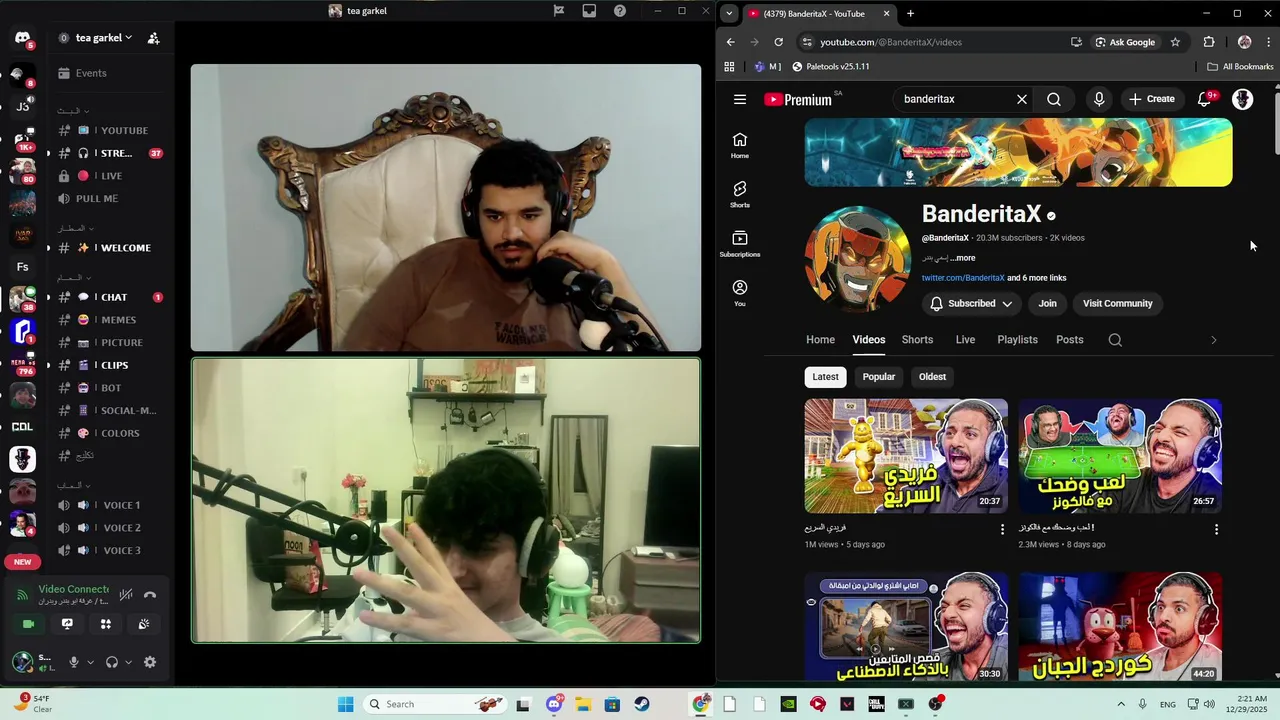Screen dimensions: 1280x720
Task: Switch to channel Live tab
Action: click(965, 340)
